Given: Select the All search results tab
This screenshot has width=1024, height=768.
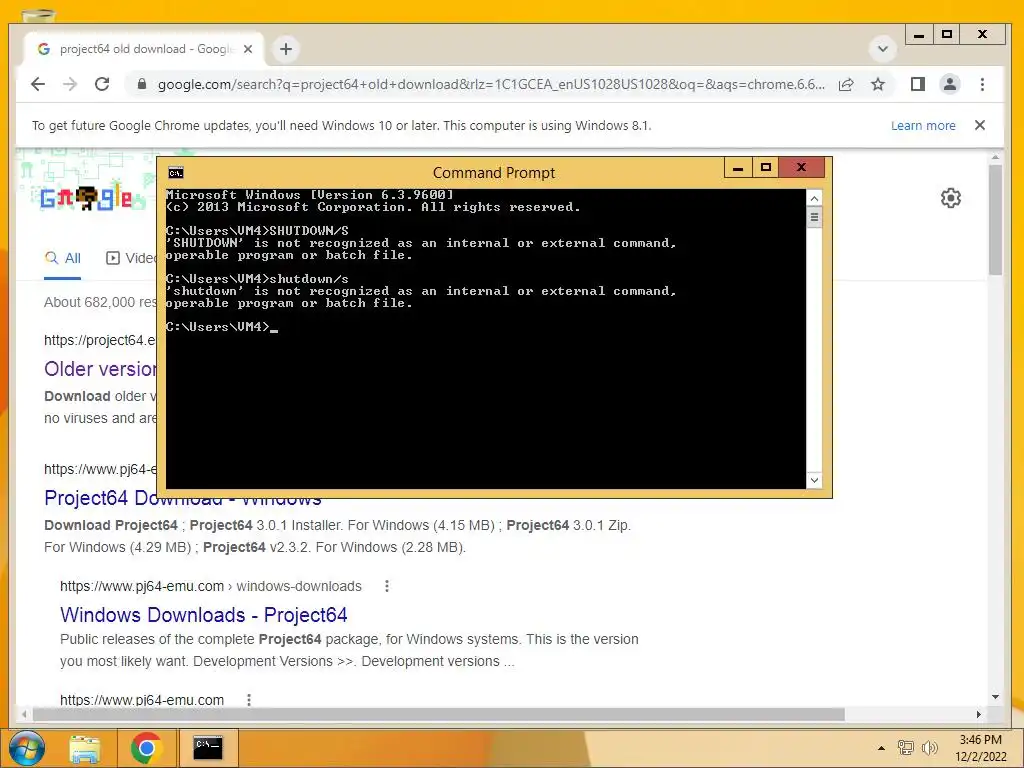Looking at the screenshot, I should click(63, 258).
